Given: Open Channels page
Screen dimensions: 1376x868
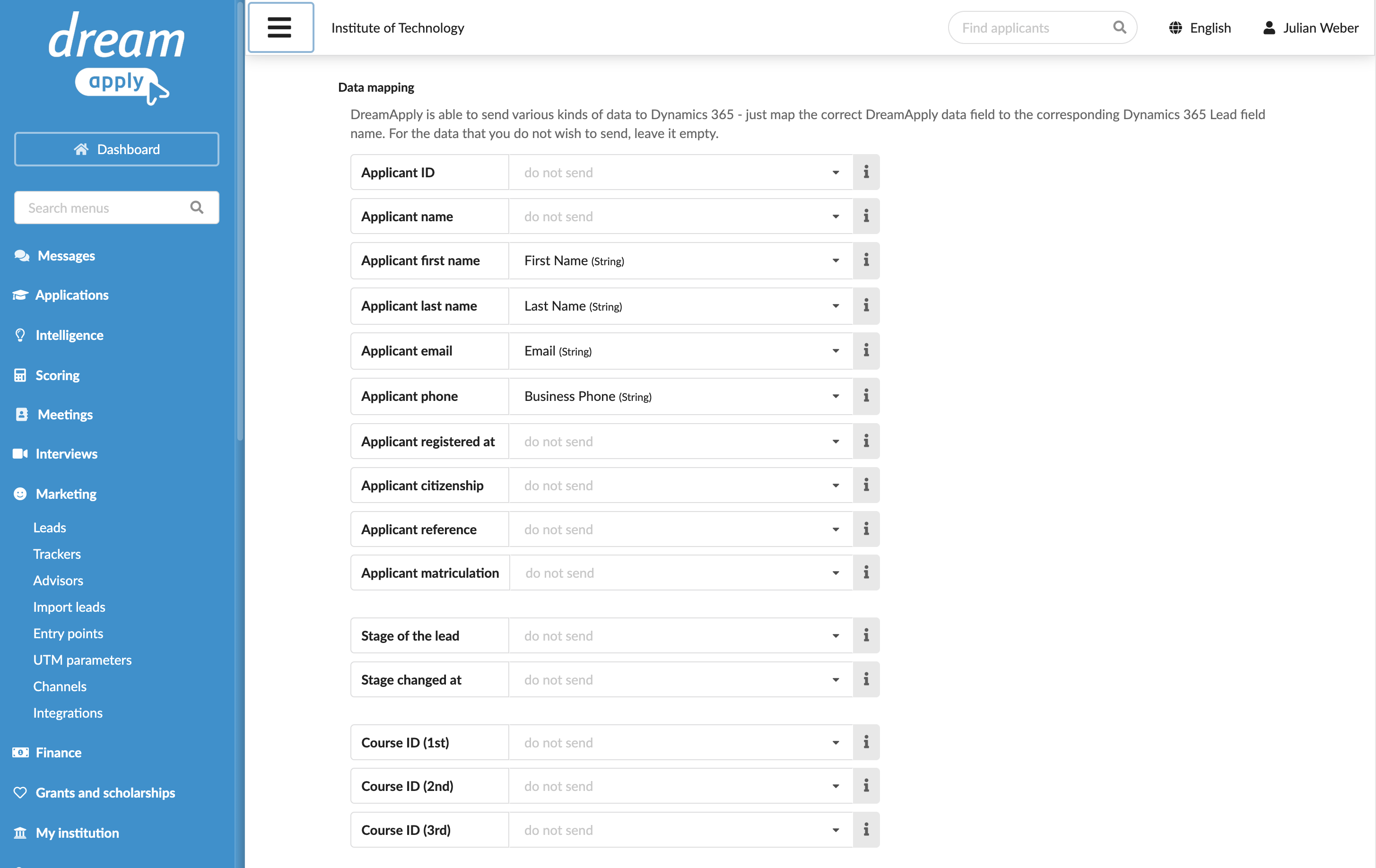Looking at the screenshot, I should click(60, 686).
